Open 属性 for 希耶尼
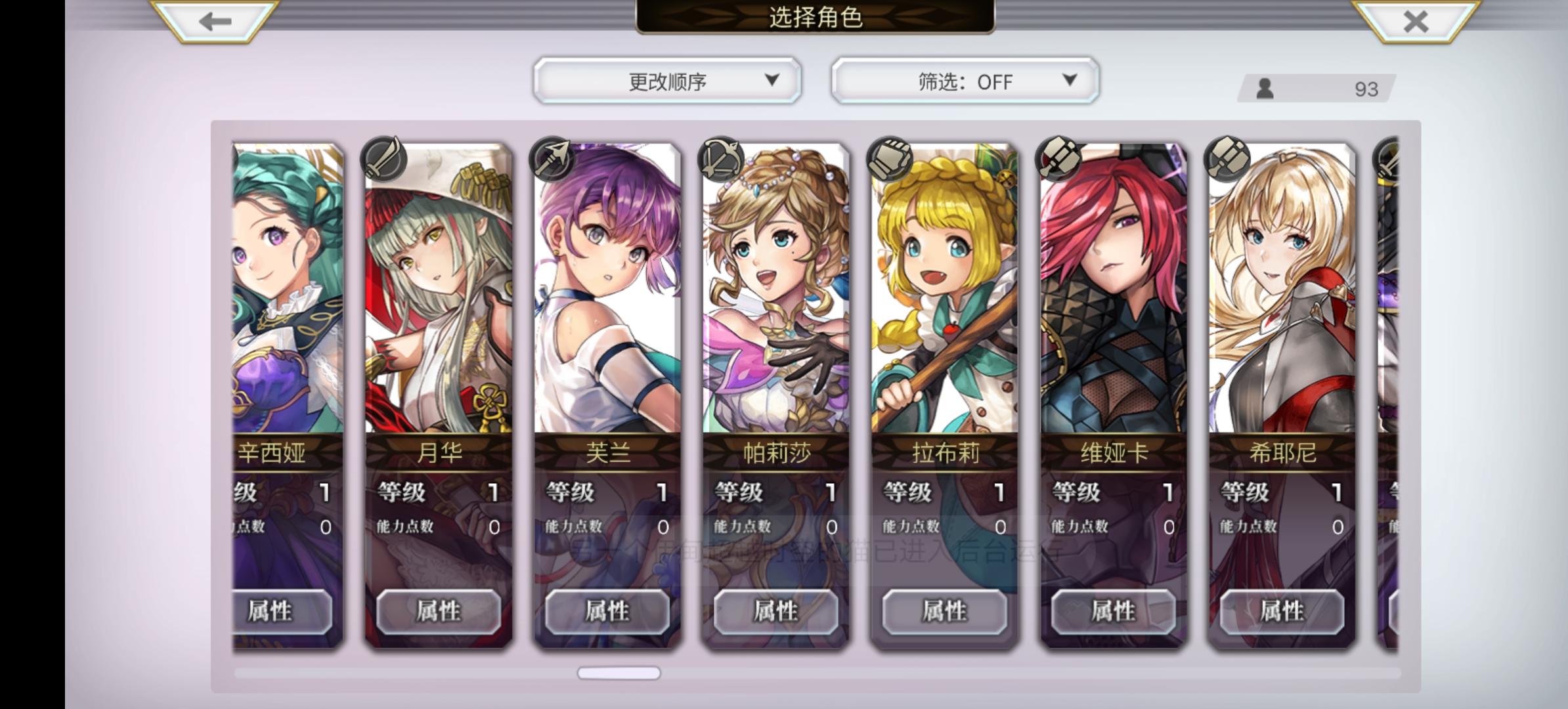 (x=1282, y=611)
